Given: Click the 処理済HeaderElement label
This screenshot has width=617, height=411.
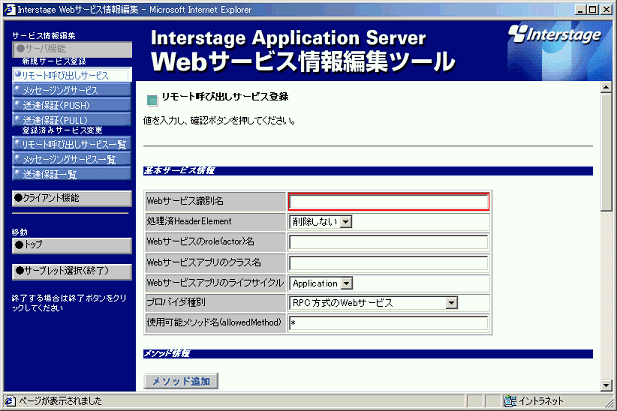Looking at the screenshot, I should (189, 221).
